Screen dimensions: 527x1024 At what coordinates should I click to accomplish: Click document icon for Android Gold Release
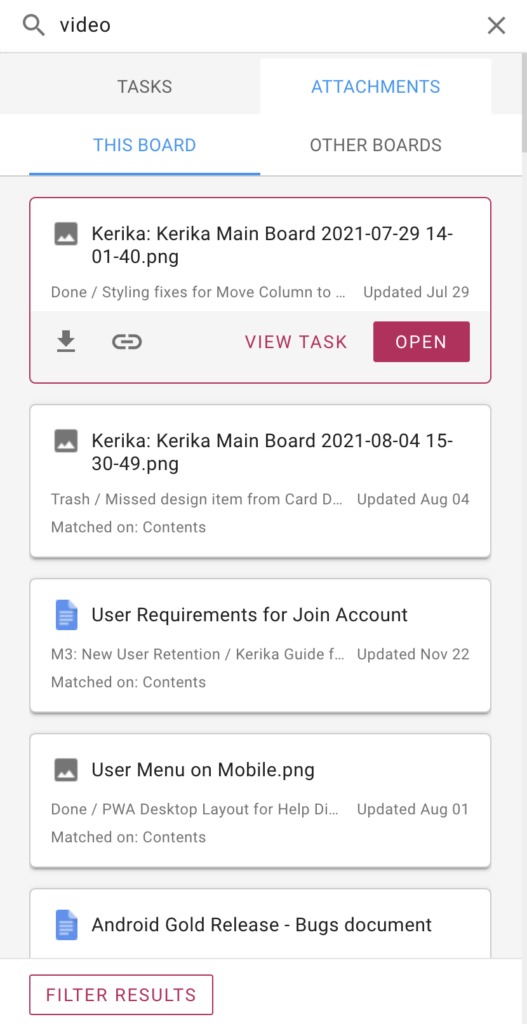click(x=66, y=925)
